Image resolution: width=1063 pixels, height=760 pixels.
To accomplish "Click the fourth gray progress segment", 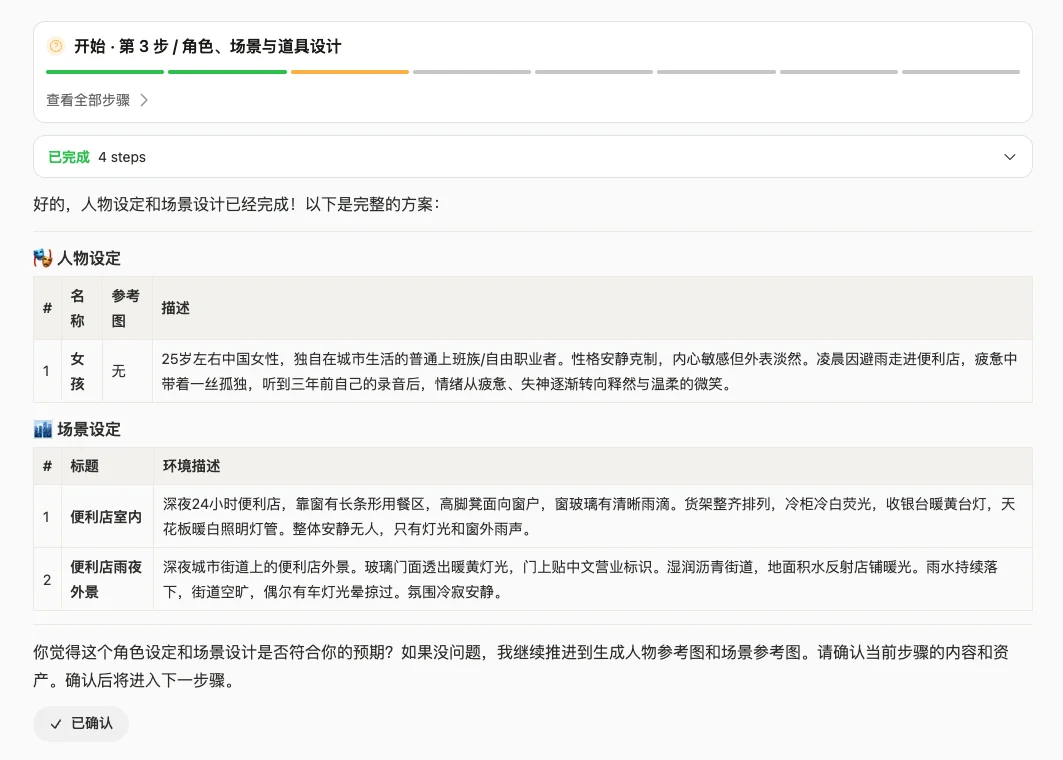I will (x=839, y=72).
